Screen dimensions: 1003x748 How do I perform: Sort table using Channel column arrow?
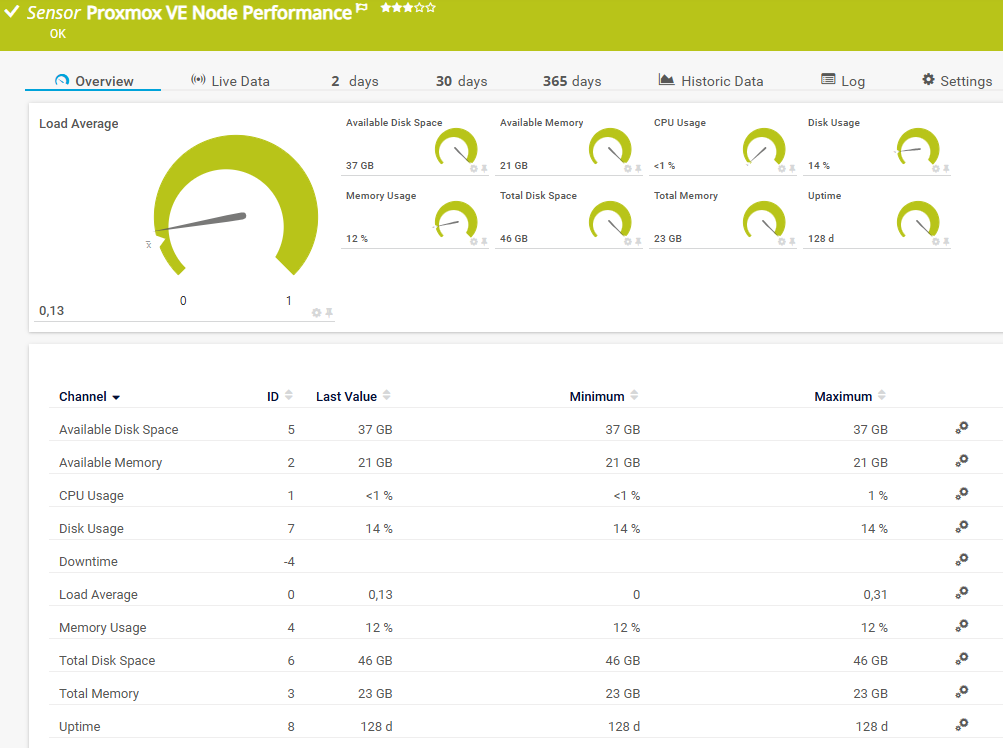pos(116,398)
